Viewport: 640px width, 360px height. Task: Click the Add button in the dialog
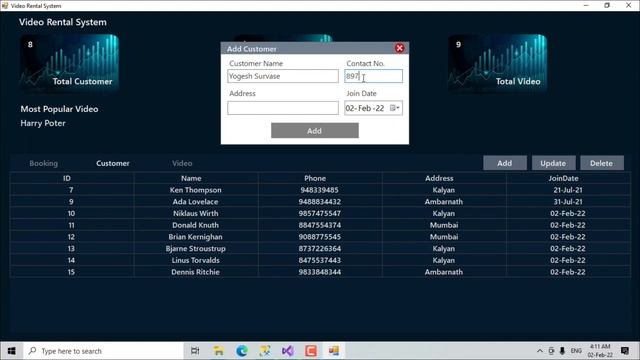pyautogui.click(x=315, y=131)
